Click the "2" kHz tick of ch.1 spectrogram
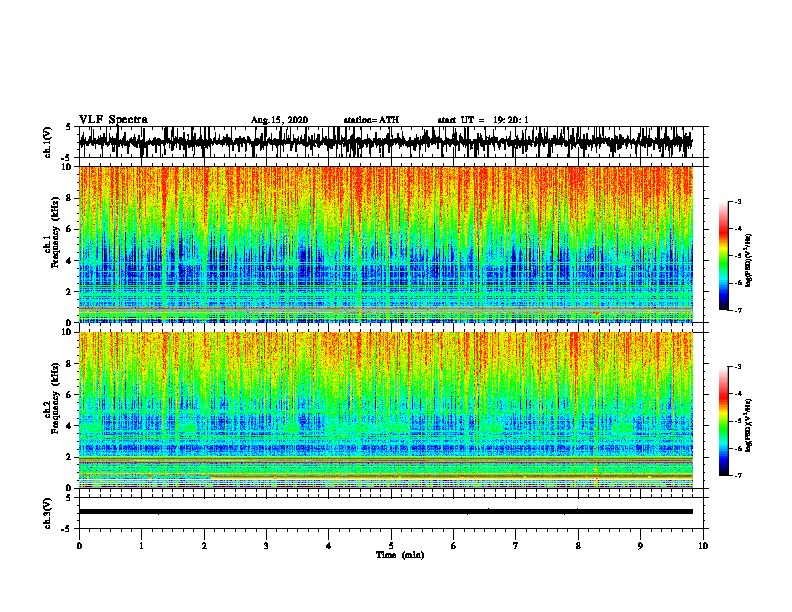Image resolution: width=792 pixels, height=612 pixels. 69,292
